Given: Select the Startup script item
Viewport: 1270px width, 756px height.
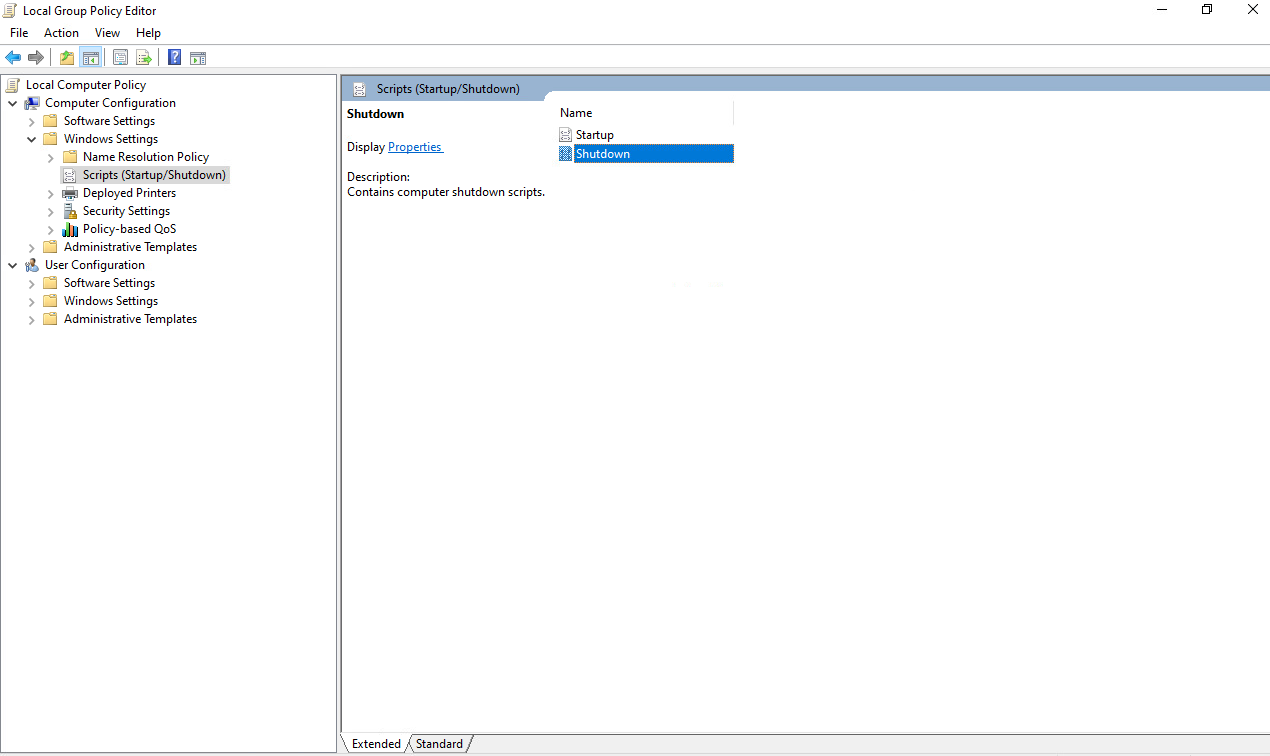Looking at the screenshot, I should click(x=594, y=134).
